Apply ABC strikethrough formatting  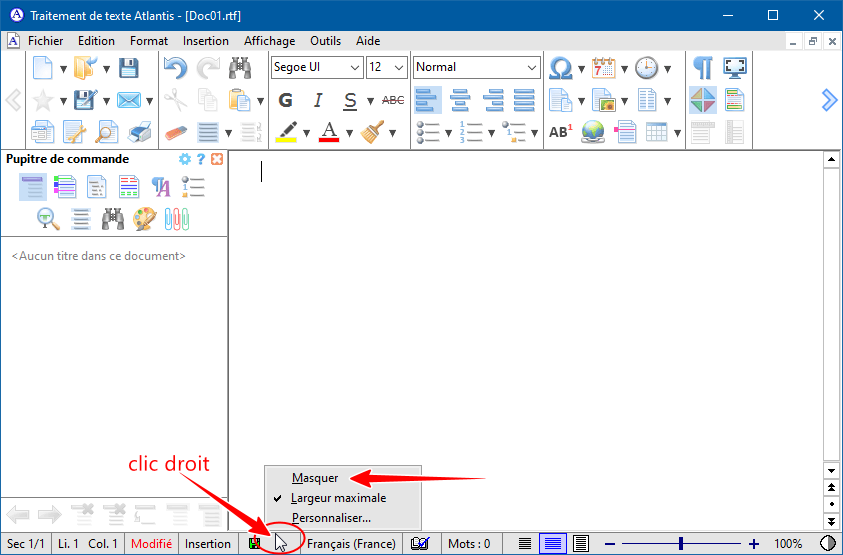393,100
